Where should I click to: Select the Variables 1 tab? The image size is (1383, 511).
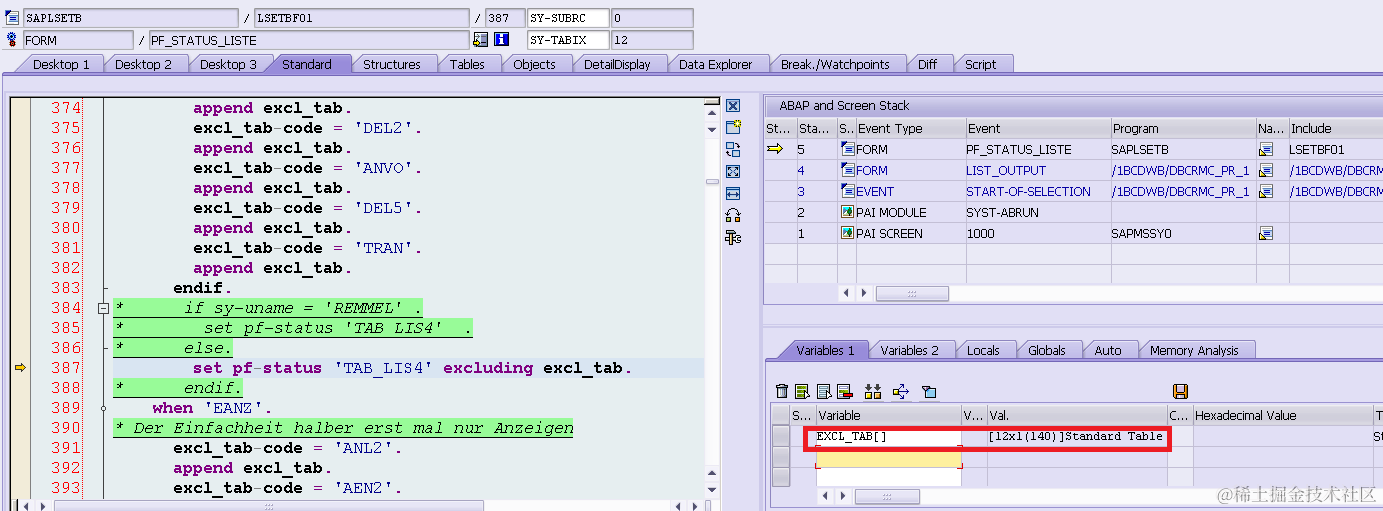pos(825,350)
